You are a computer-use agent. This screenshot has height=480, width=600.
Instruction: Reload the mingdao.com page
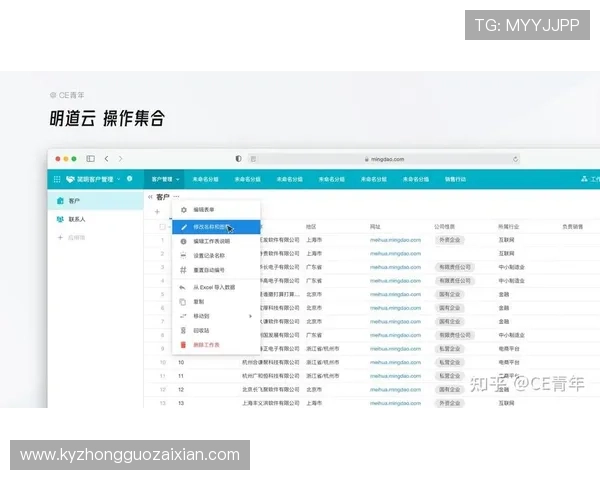(515, 159)
